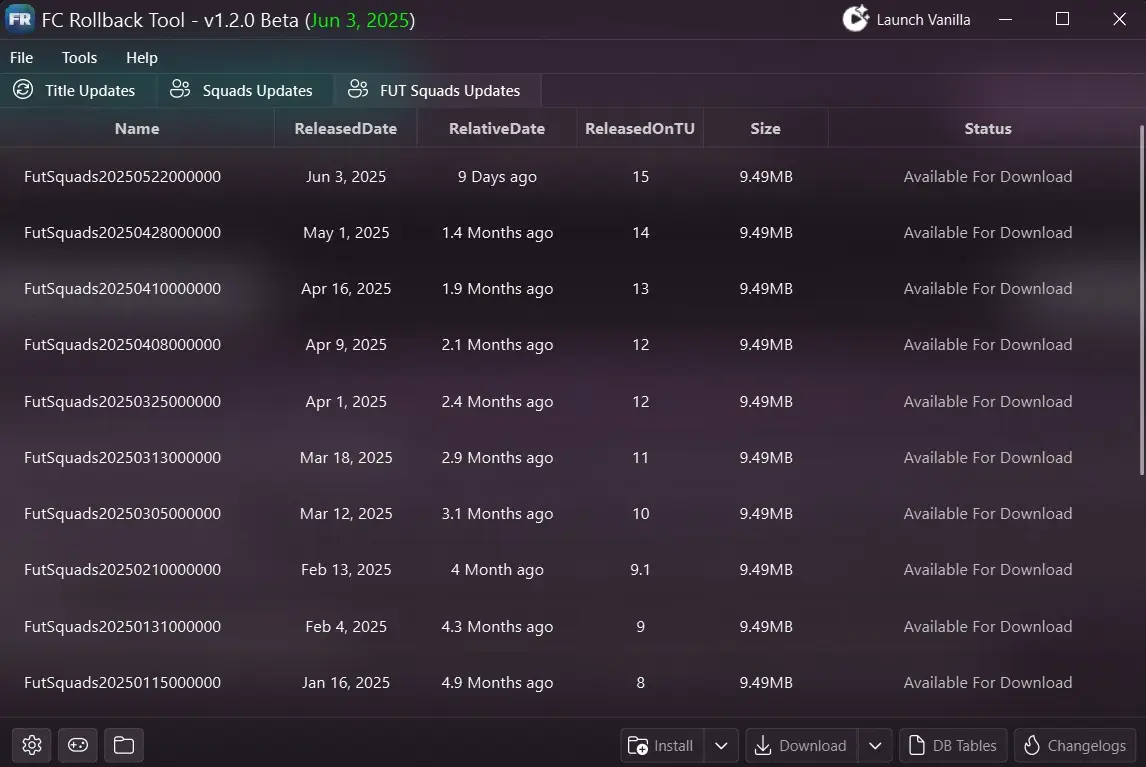Screen dimensions: 1146x767
Task: Click the Download arrow icon
Action: [762, 745]
